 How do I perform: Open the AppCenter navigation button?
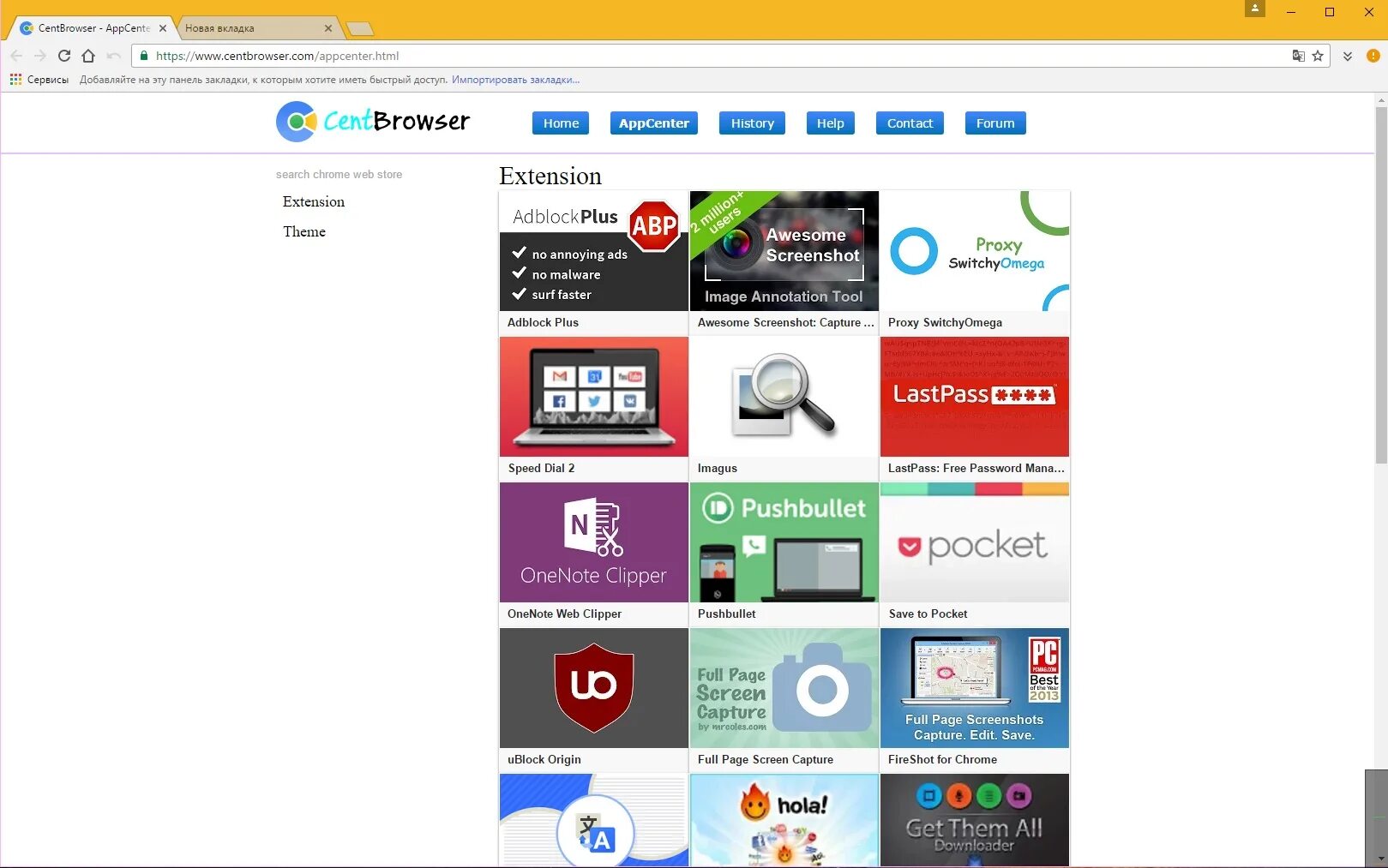click(654, 123)
